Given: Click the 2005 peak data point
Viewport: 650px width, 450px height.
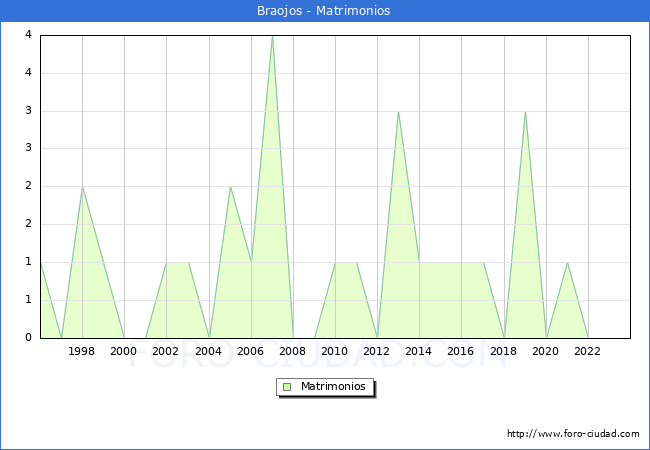Looking at the screenshot, I should tap(230, 187).
